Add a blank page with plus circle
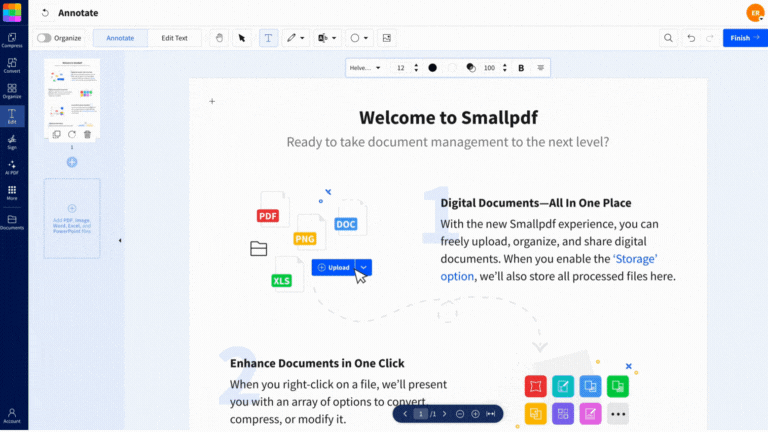This screenshot has width=768, height=432. click(72, 162)
